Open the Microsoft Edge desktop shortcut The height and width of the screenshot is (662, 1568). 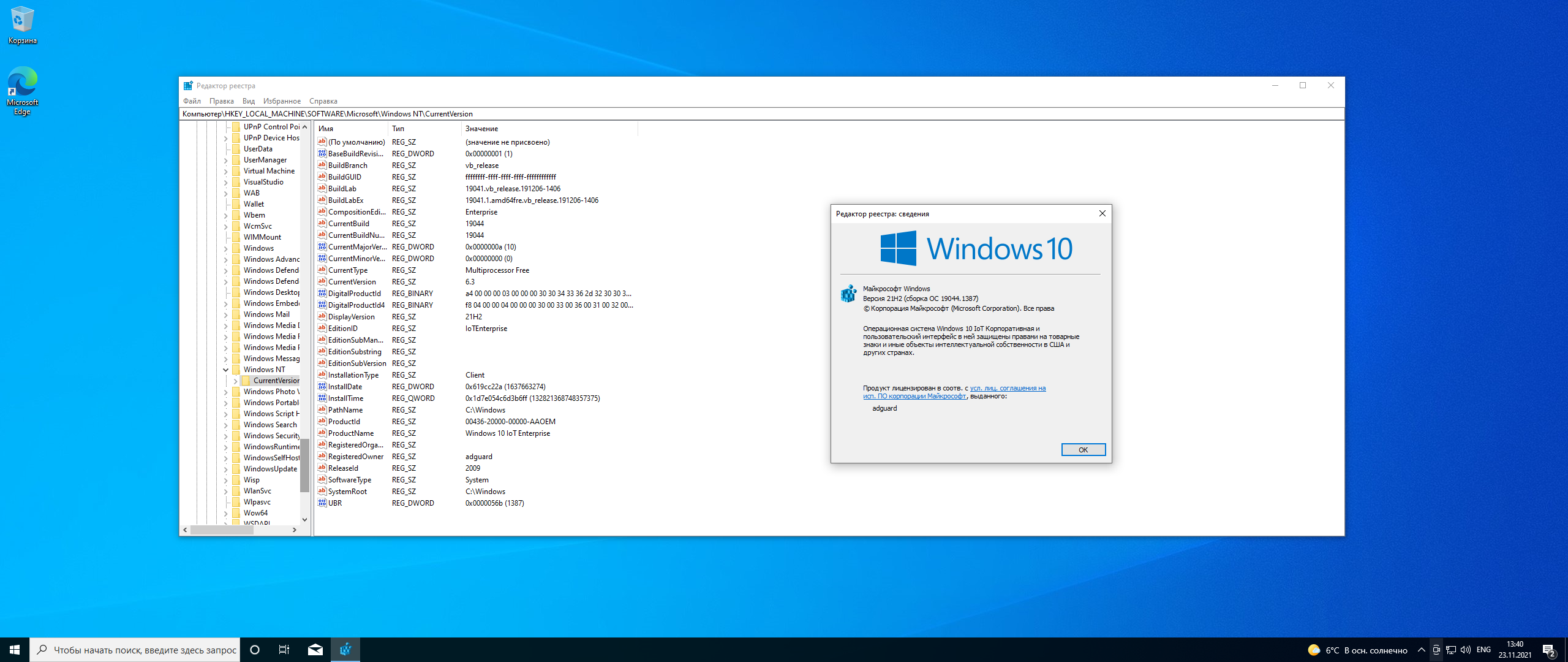(x=22, y=91)
